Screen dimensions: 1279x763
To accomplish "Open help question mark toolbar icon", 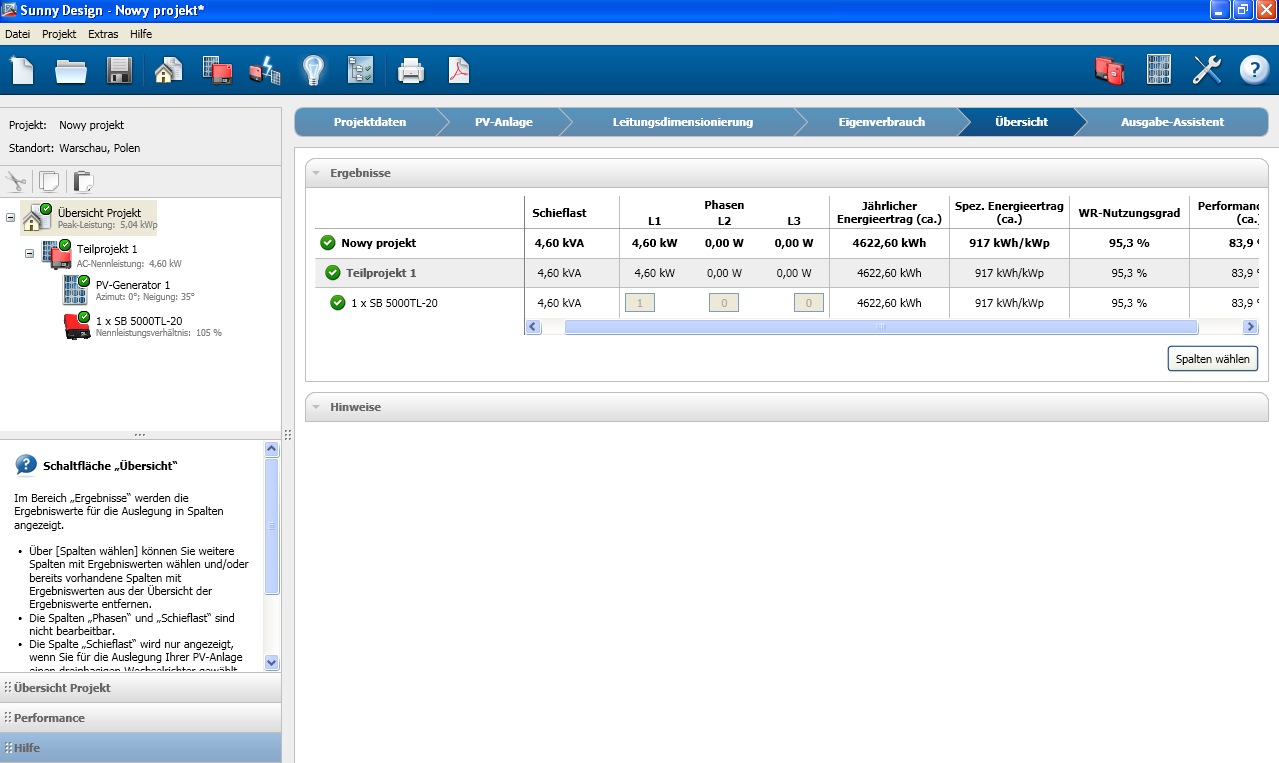I will (1254, 70).
